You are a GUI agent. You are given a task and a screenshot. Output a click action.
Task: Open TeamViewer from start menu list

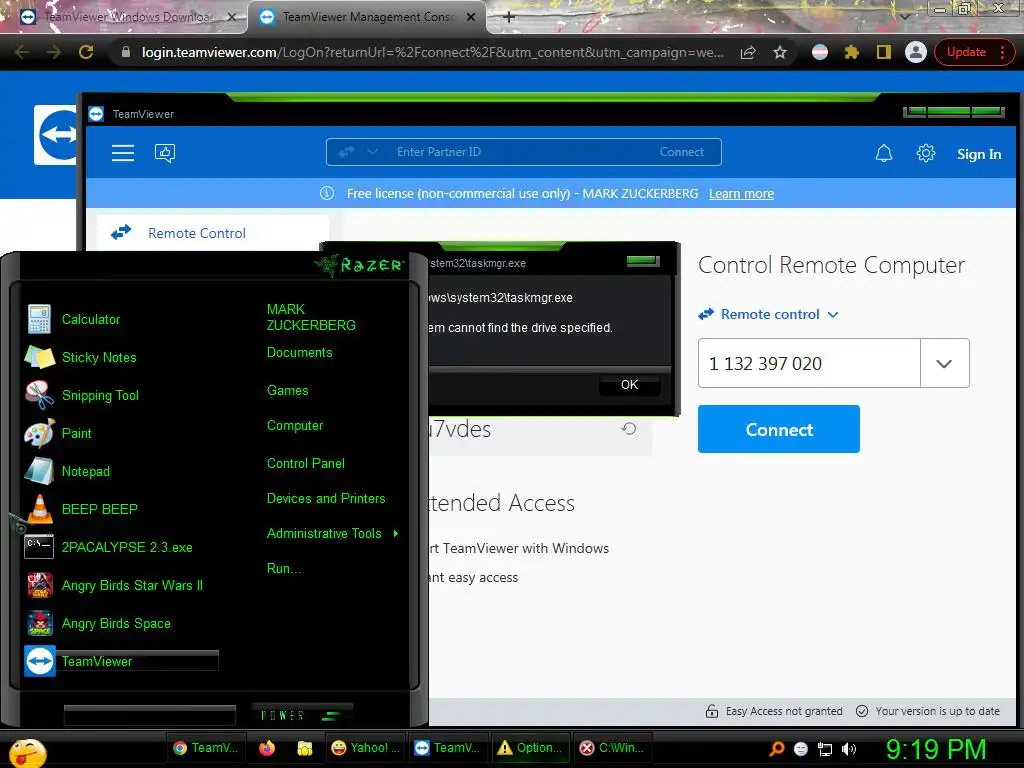coord(121,661)
